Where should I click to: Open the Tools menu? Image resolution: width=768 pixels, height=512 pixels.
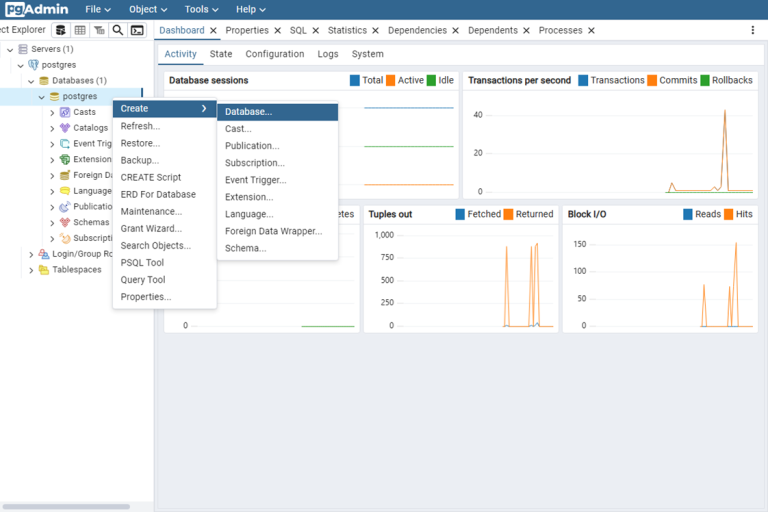(x=201, y=9)
